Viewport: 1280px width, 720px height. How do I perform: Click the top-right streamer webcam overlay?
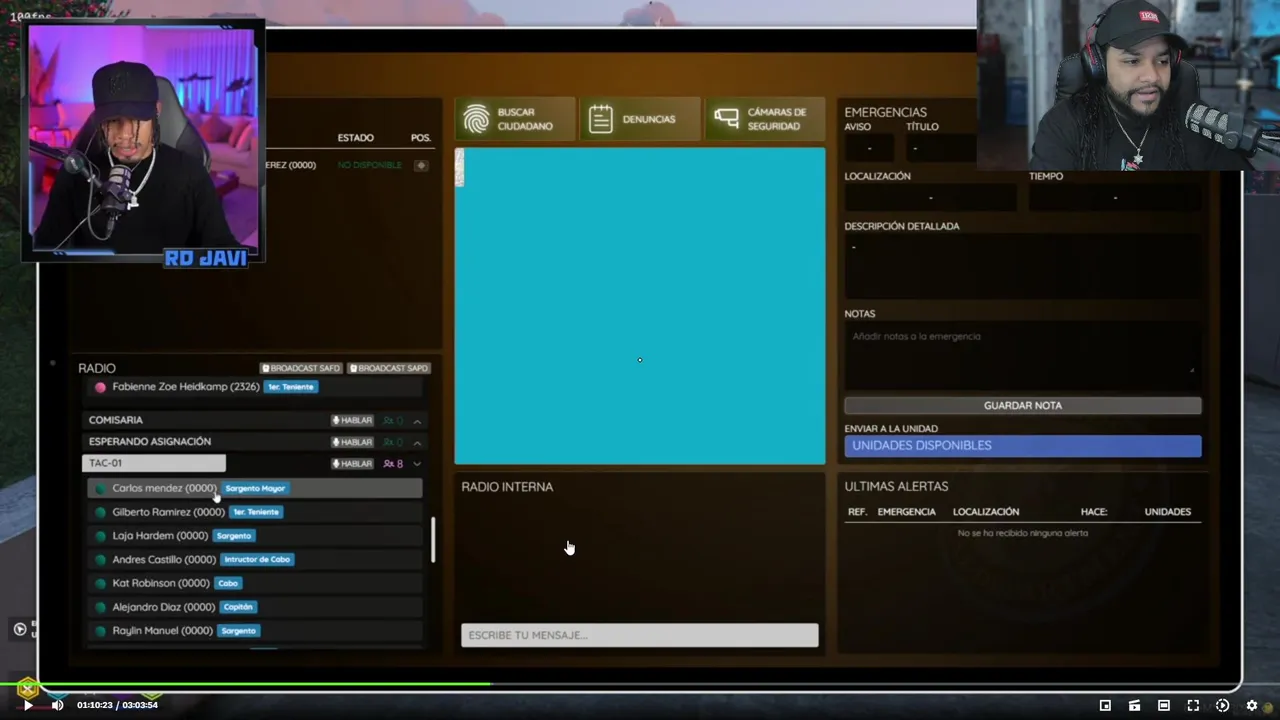coord(1128,85)
